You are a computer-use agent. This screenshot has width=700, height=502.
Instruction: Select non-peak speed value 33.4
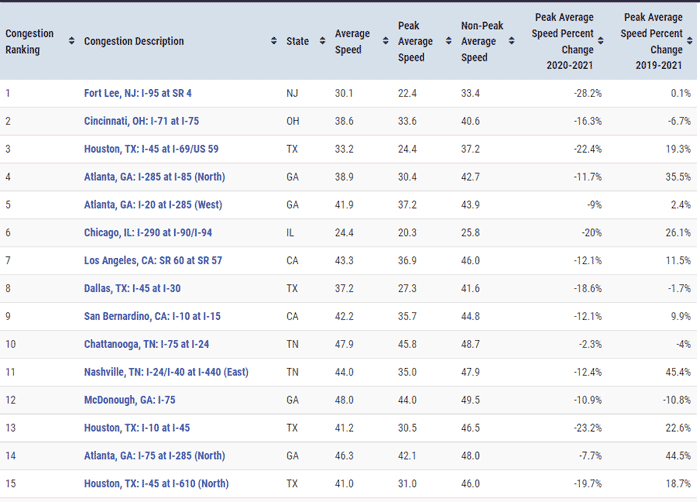click(471, 93)
